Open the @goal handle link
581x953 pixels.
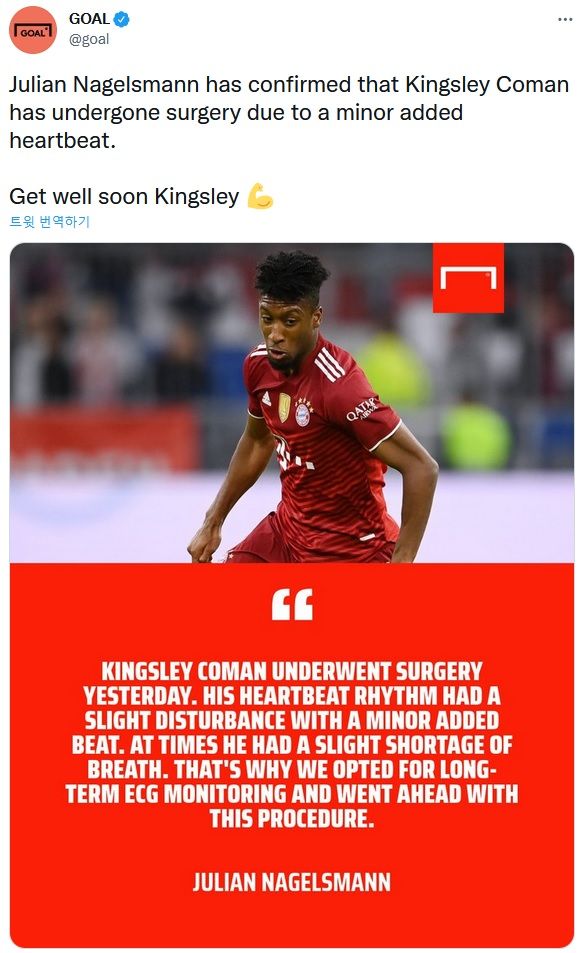click(89, 40)
